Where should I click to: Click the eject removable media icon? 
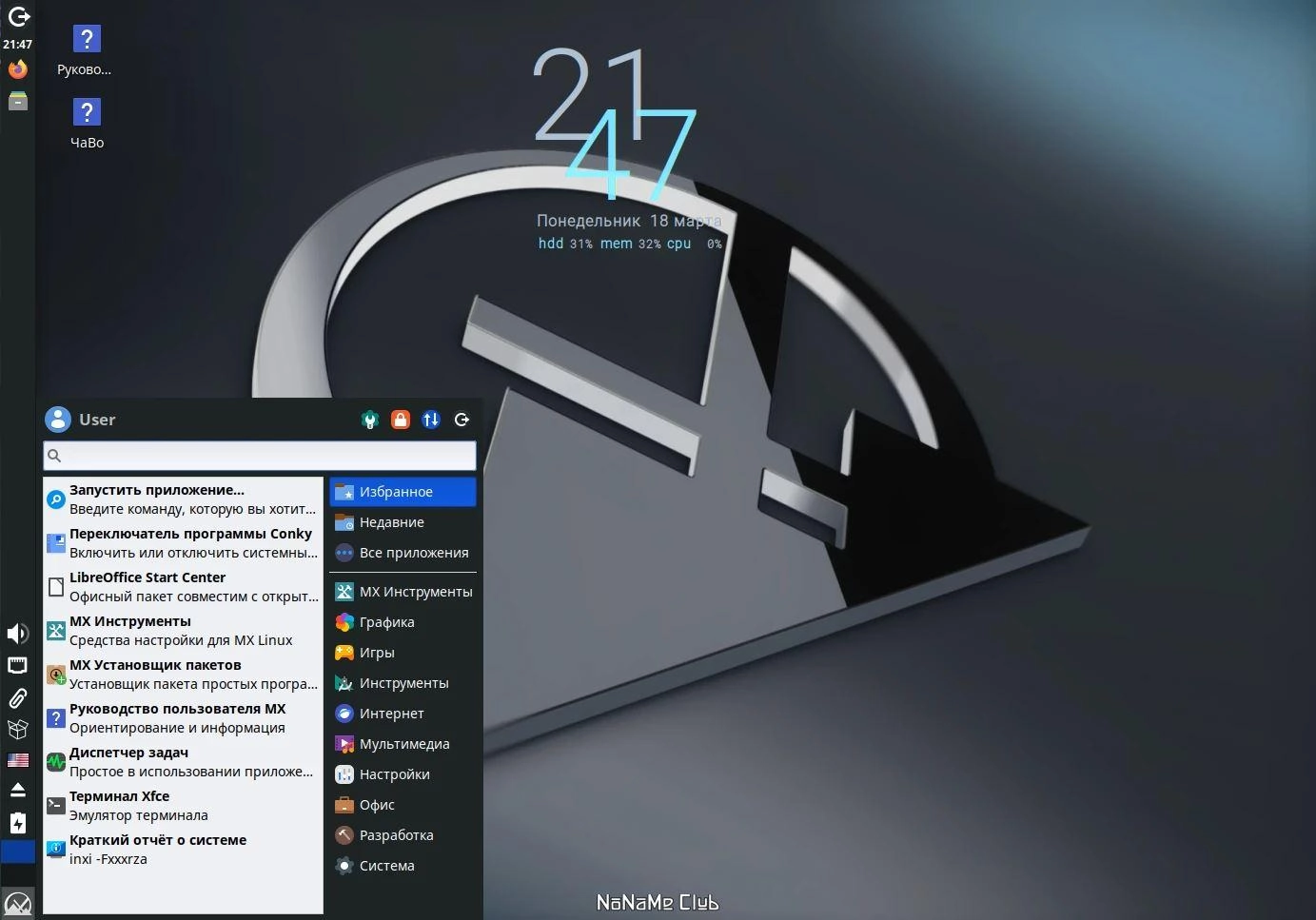click(x=18, y=791)
